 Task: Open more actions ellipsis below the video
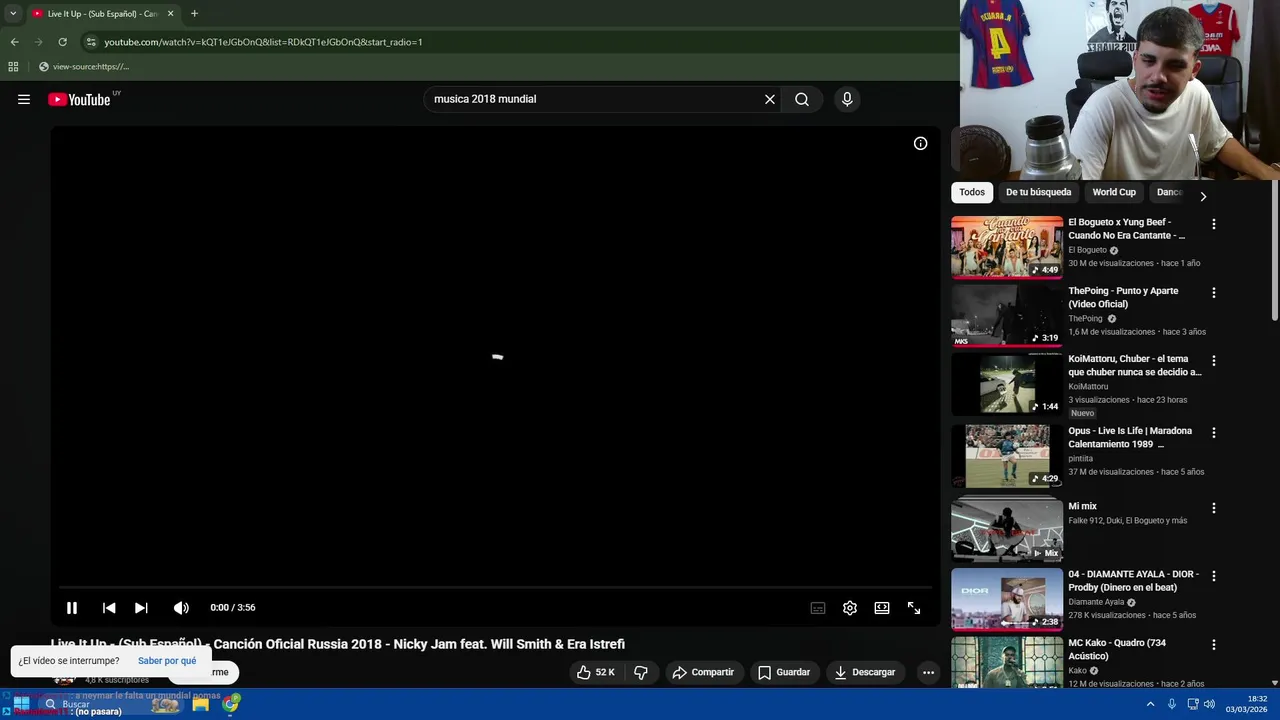[x=928, y=672]
